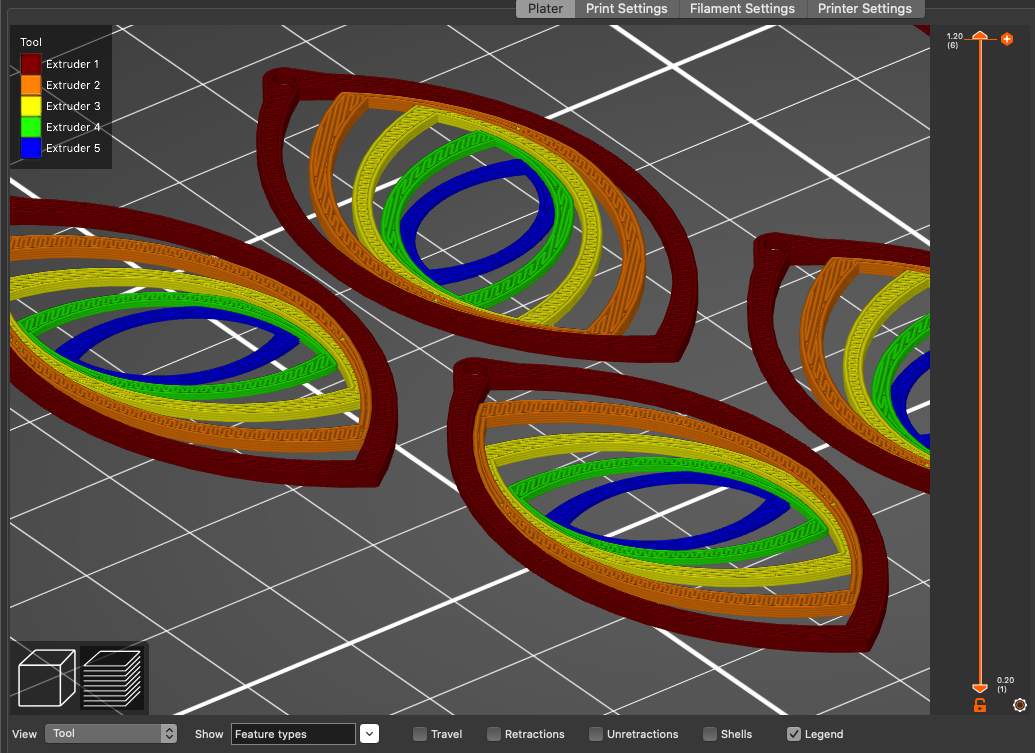Click the plus icon above the layer slider
This screenshot has width=1035, height=753.
pyautogui.click(x=1006, y=39)
